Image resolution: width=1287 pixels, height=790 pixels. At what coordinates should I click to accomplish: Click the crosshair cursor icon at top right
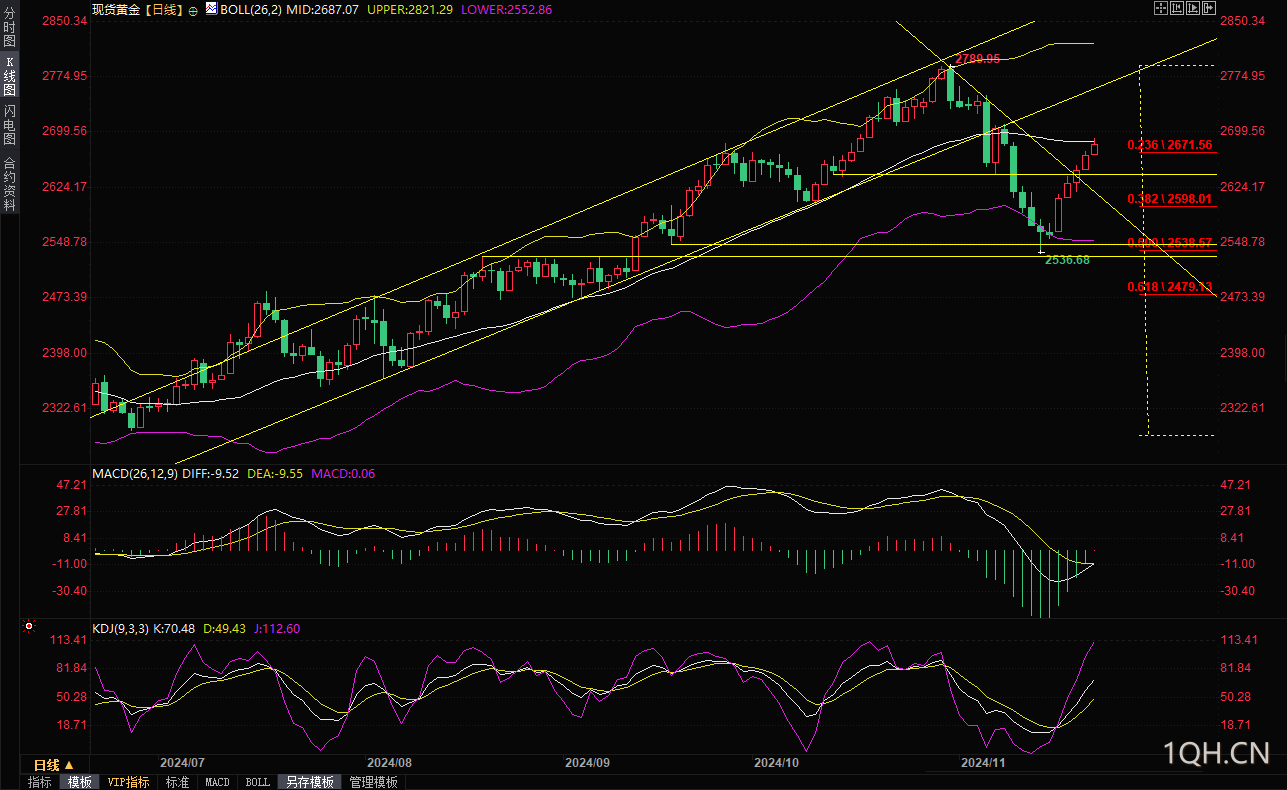[1161, 8]
